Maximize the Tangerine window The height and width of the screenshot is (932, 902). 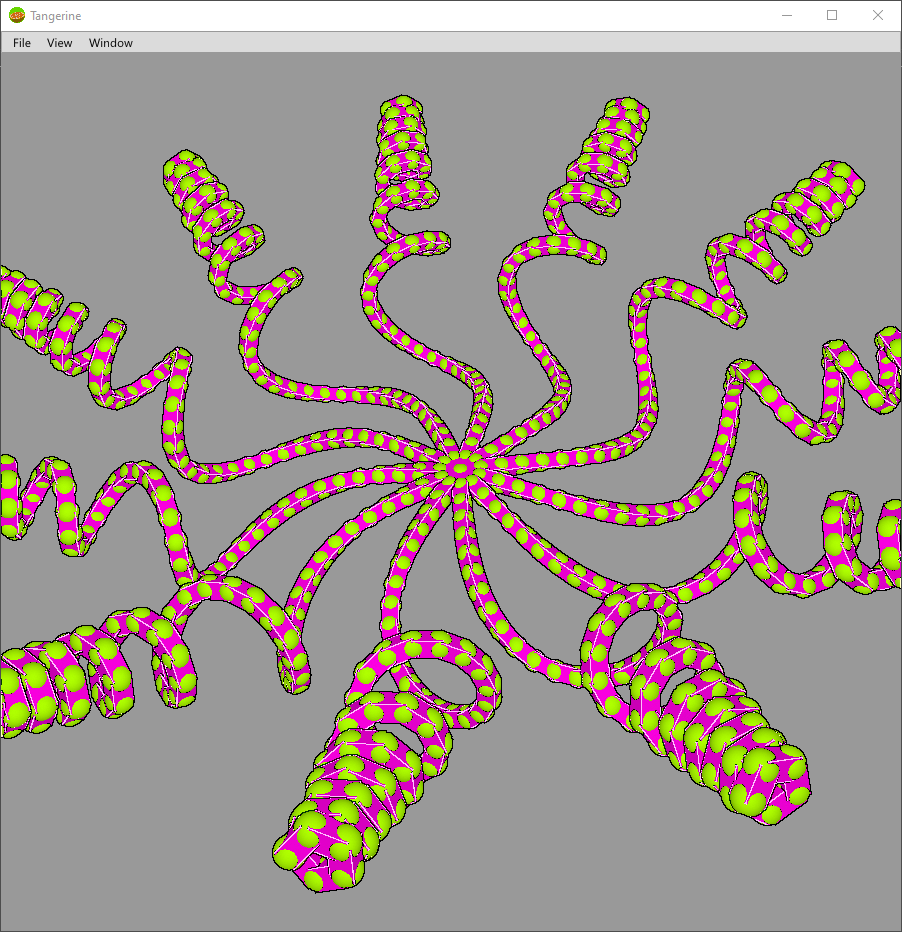832,15
